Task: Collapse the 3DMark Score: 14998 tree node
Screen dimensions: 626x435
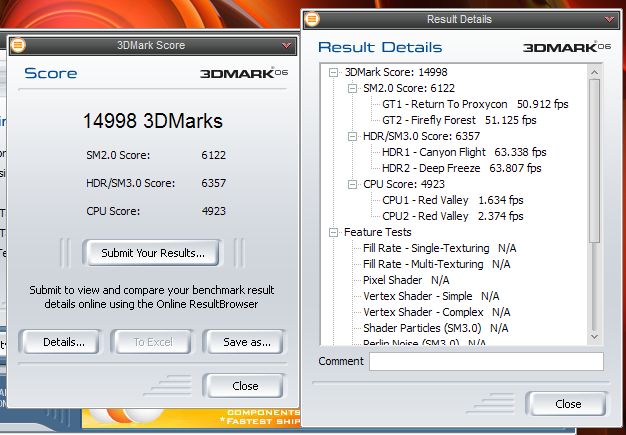Action: [x=334, y=72]
